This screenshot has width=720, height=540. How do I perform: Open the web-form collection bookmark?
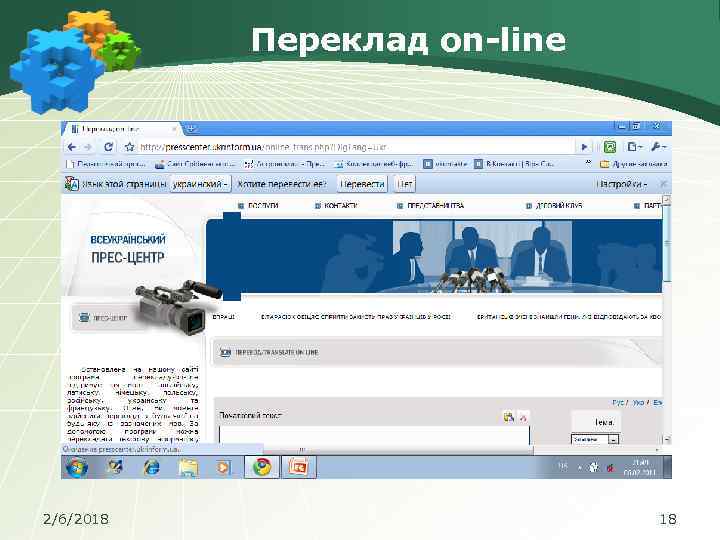pos(374,163)
